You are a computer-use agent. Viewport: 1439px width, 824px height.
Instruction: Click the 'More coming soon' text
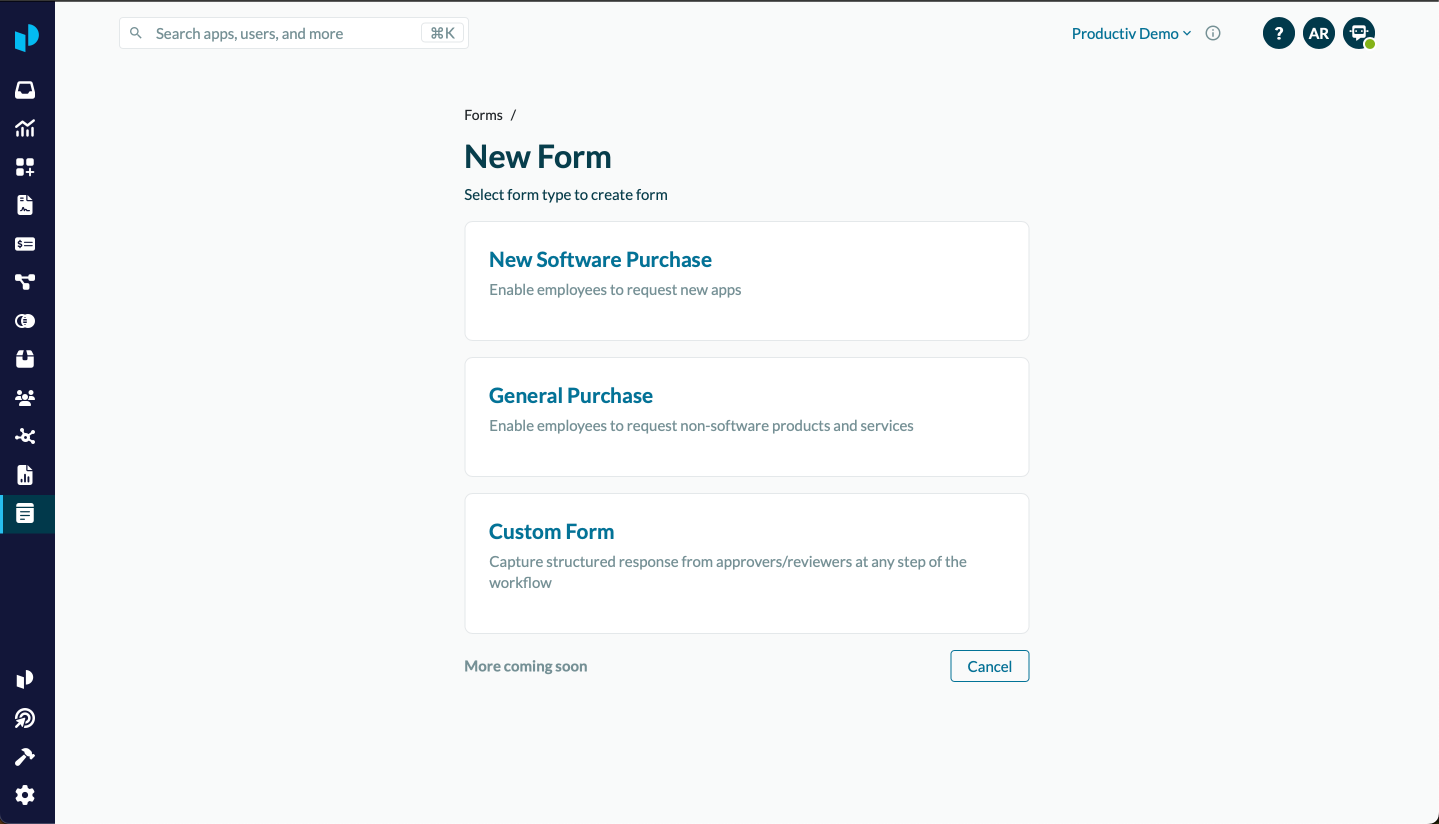tap(526, 666)
